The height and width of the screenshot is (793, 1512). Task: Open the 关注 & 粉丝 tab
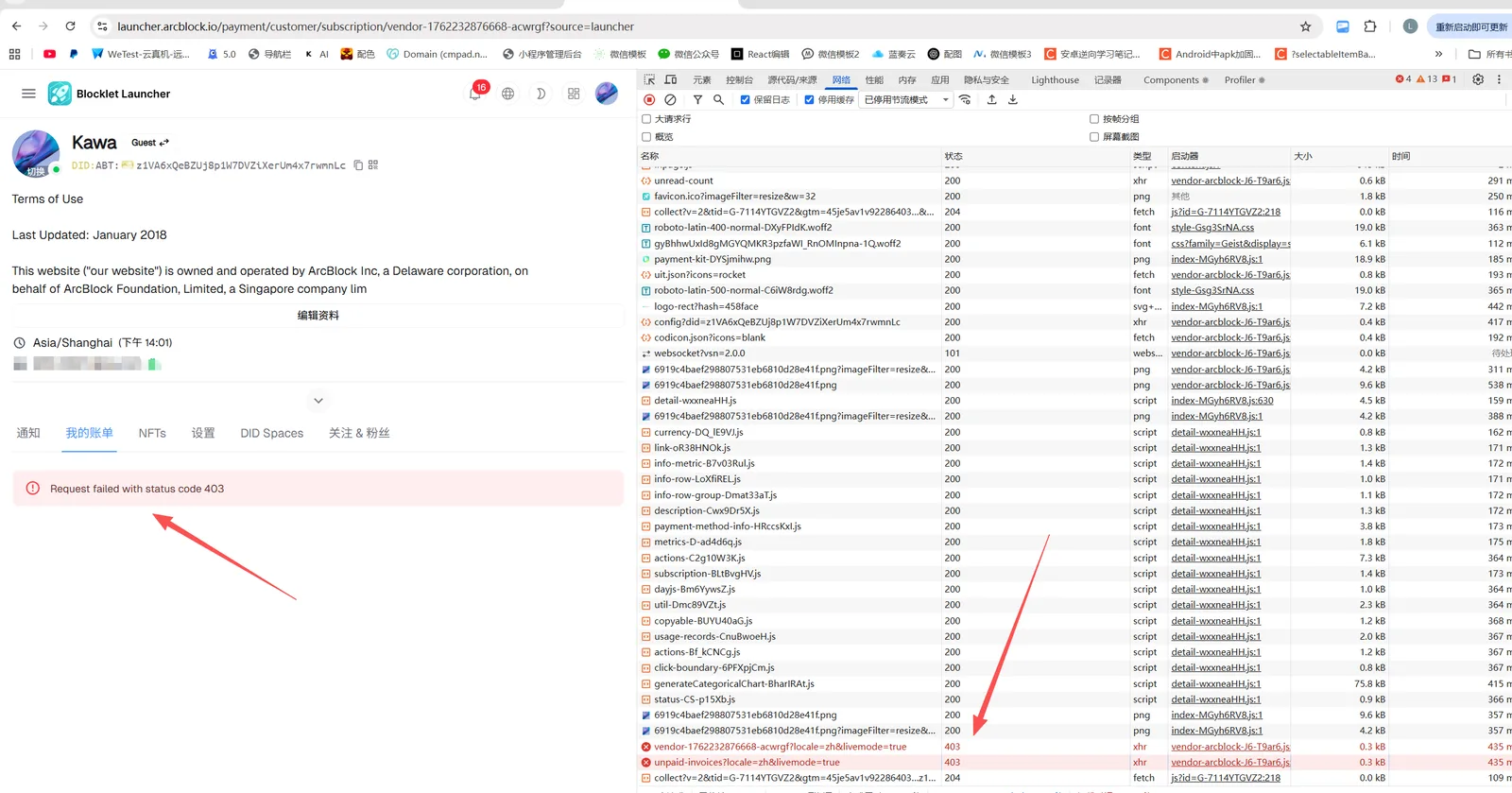(x=359, y=433)
